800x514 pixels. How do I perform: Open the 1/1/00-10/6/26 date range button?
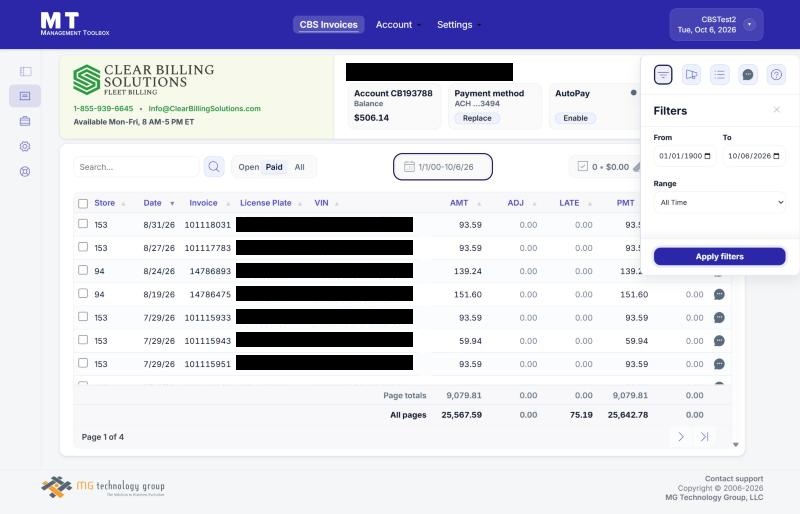click(443, 167)
